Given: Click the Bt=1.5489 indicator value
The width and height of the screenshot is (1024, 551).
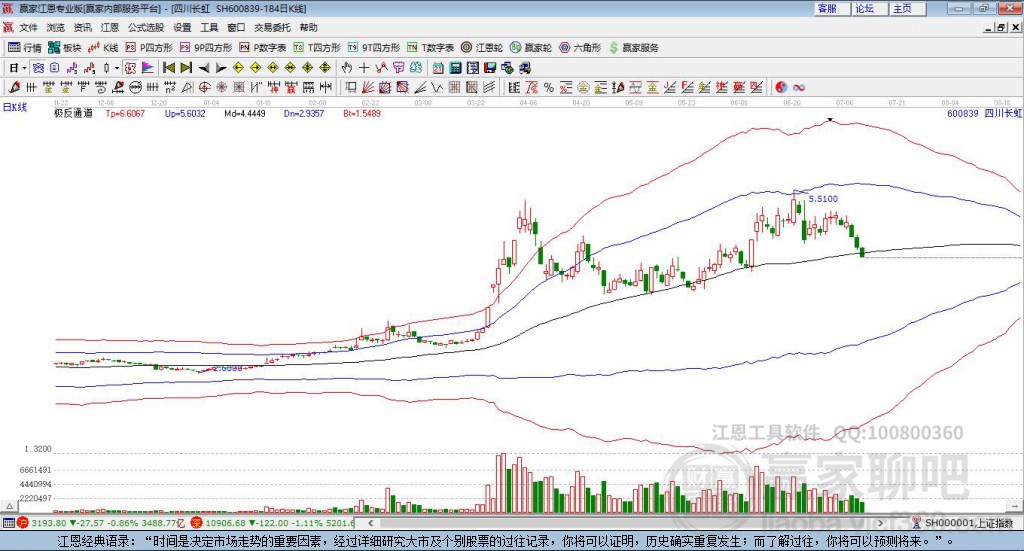Looking at the screenshot, I should pos(362,113).
